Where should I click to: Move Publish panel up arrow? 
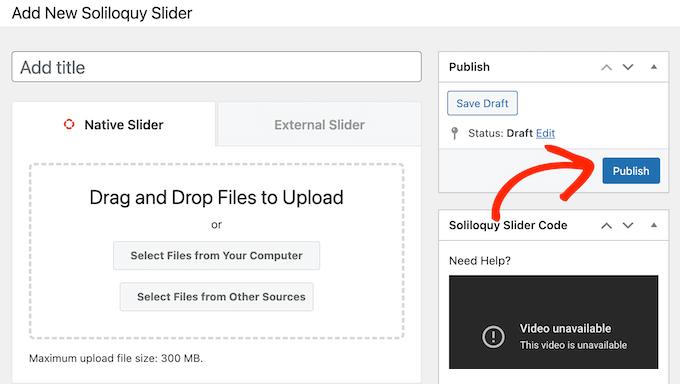[x=606, y=67]
